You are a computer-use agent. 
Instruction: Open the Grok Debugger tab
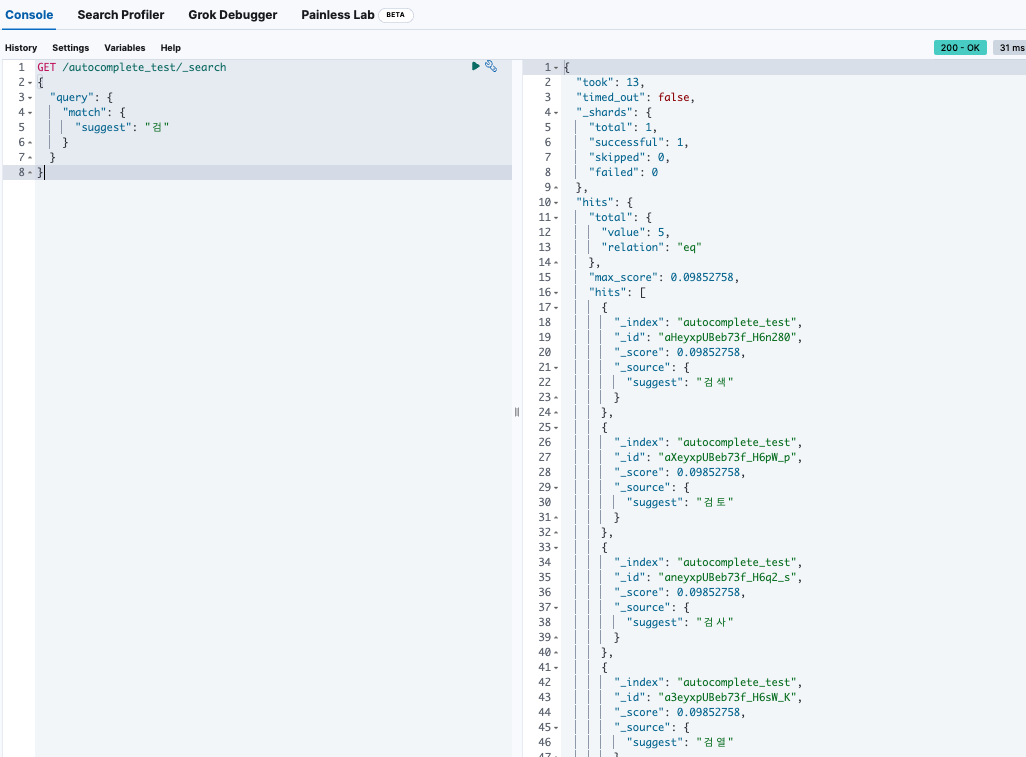(233, 15)
